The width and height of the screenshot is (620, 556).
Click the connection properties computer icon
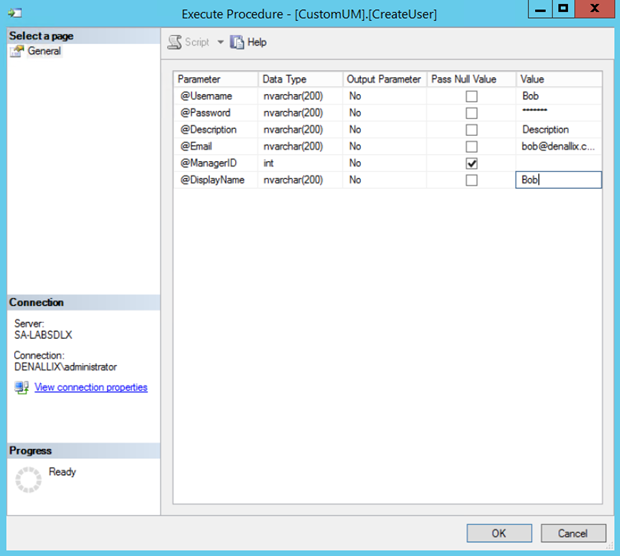(x=22, y=387)
